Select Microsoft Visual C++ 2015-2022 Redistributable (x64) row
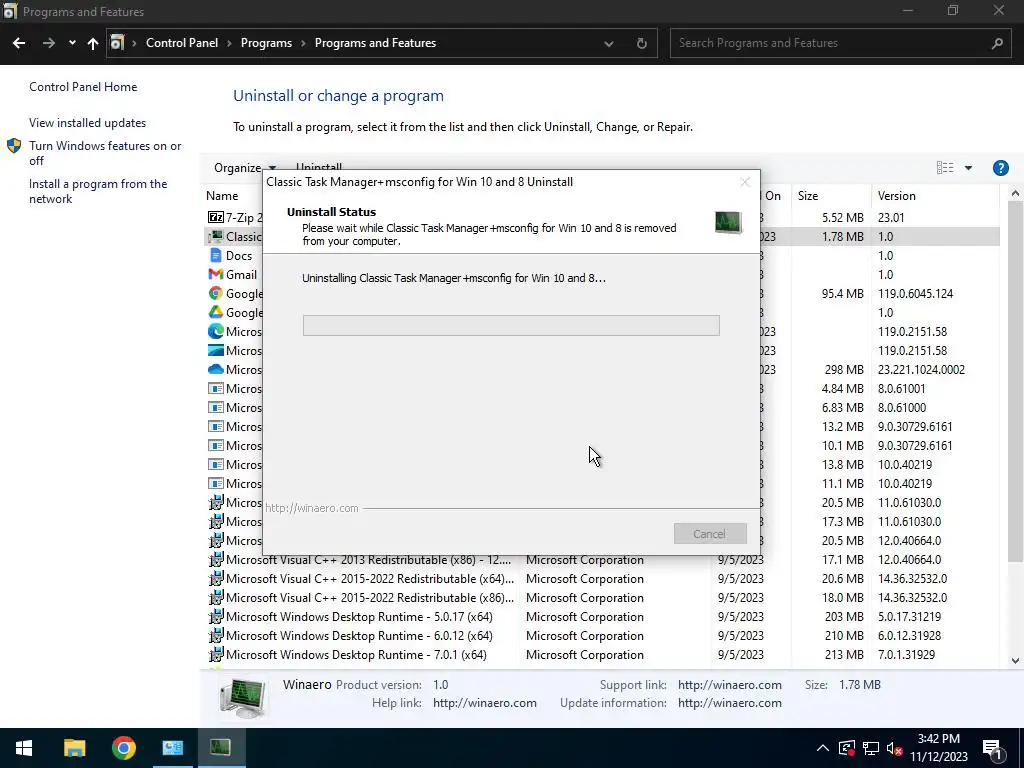 tap(603, 579)
